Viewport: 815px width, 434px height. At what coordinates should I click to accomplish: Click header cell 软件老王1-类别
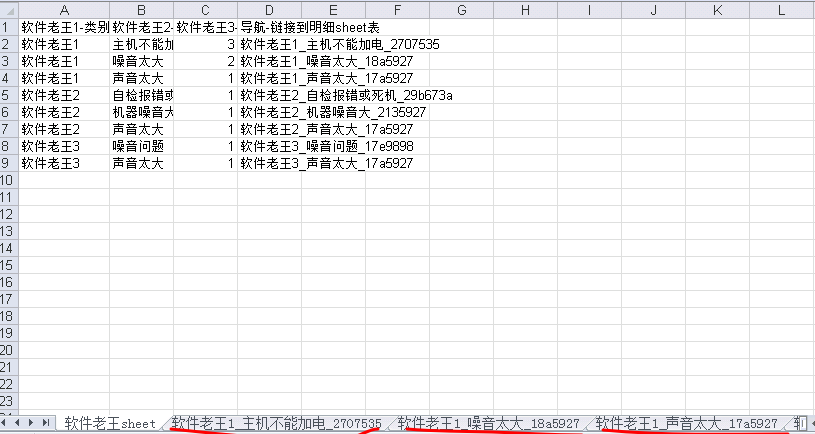(64, 27)
